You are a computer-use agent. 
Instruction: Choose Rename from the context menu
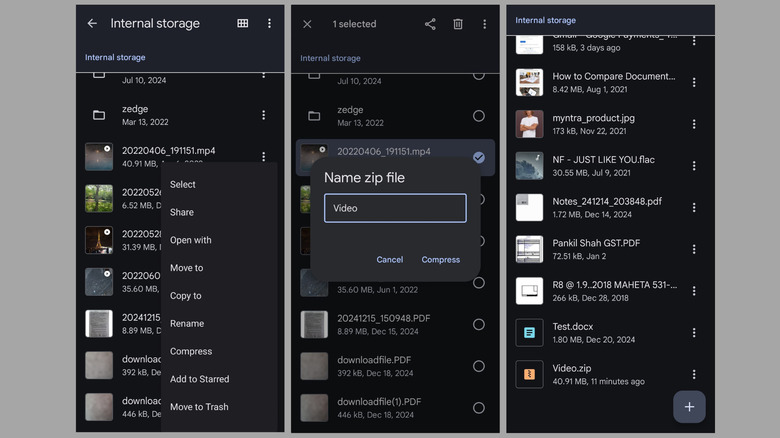click(x=187, y=323)
